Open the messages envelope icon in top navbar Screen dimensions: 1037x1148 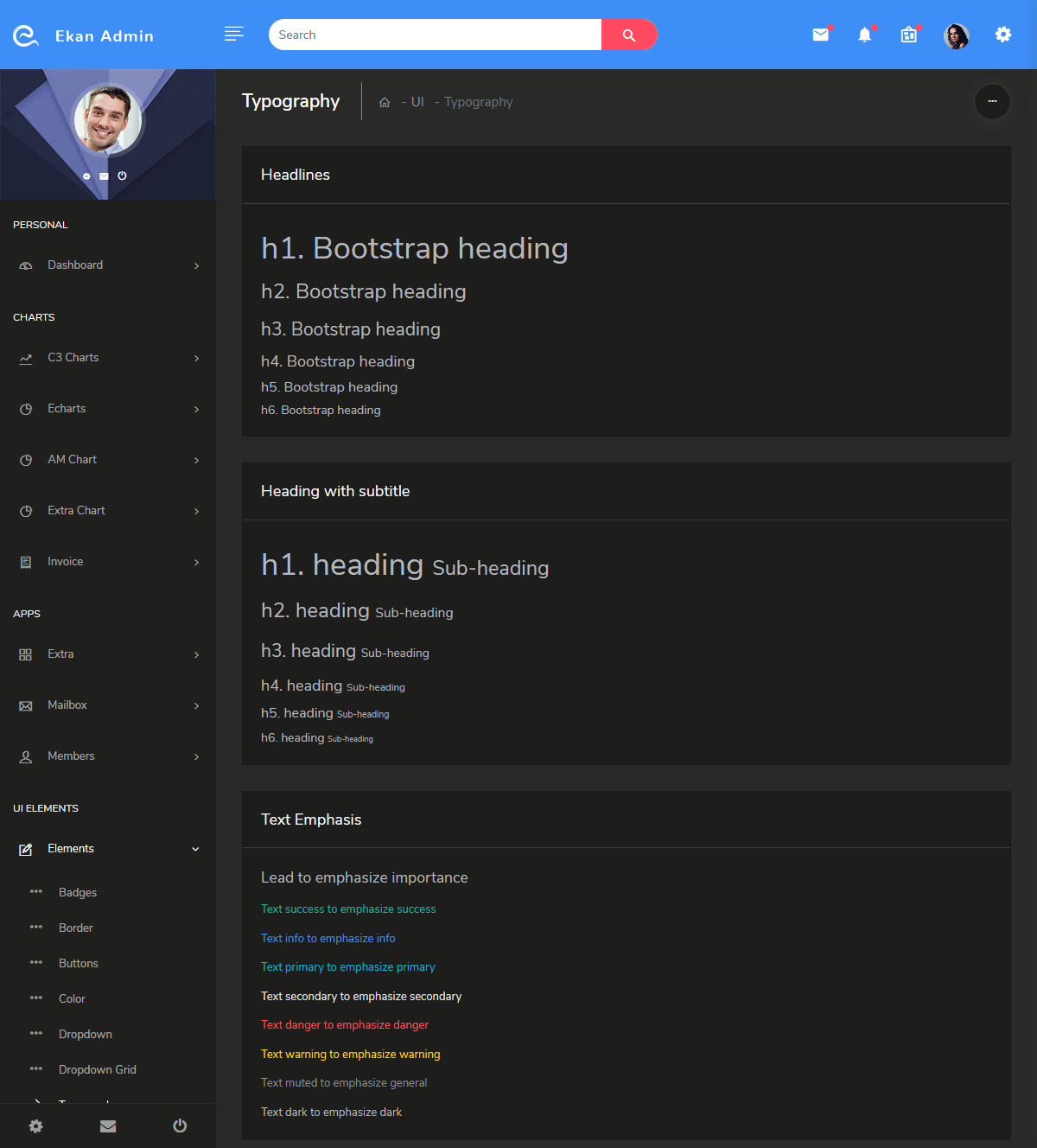pyautogui.click(x=820, y=35)
